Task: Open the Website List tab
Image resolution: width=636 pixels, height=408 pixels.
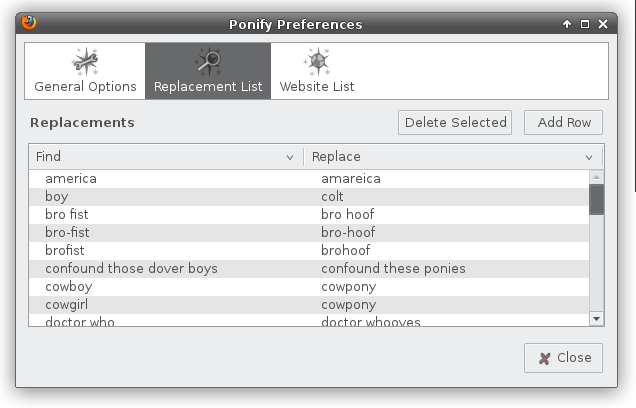Action: (x=316, y=71)
